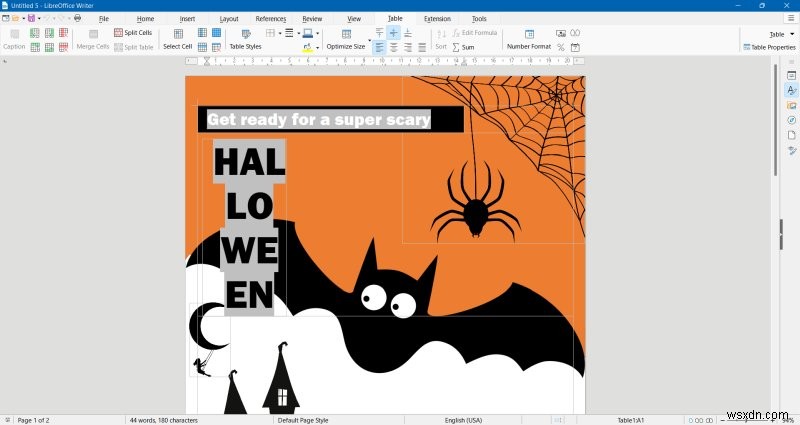Click the Select Cell grid icon
The image size is (800, 425).
point(178,34)
